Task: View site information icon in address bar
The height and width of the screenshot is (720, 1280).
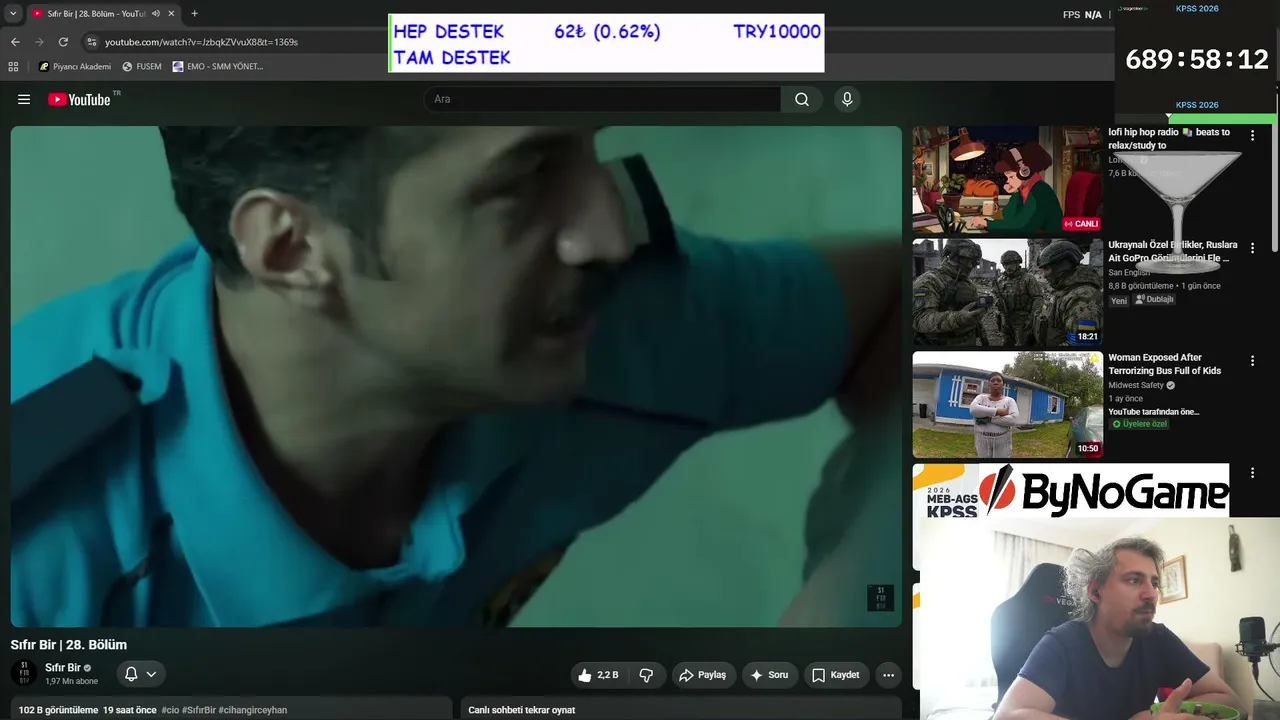Action: (x=91, y=42)
